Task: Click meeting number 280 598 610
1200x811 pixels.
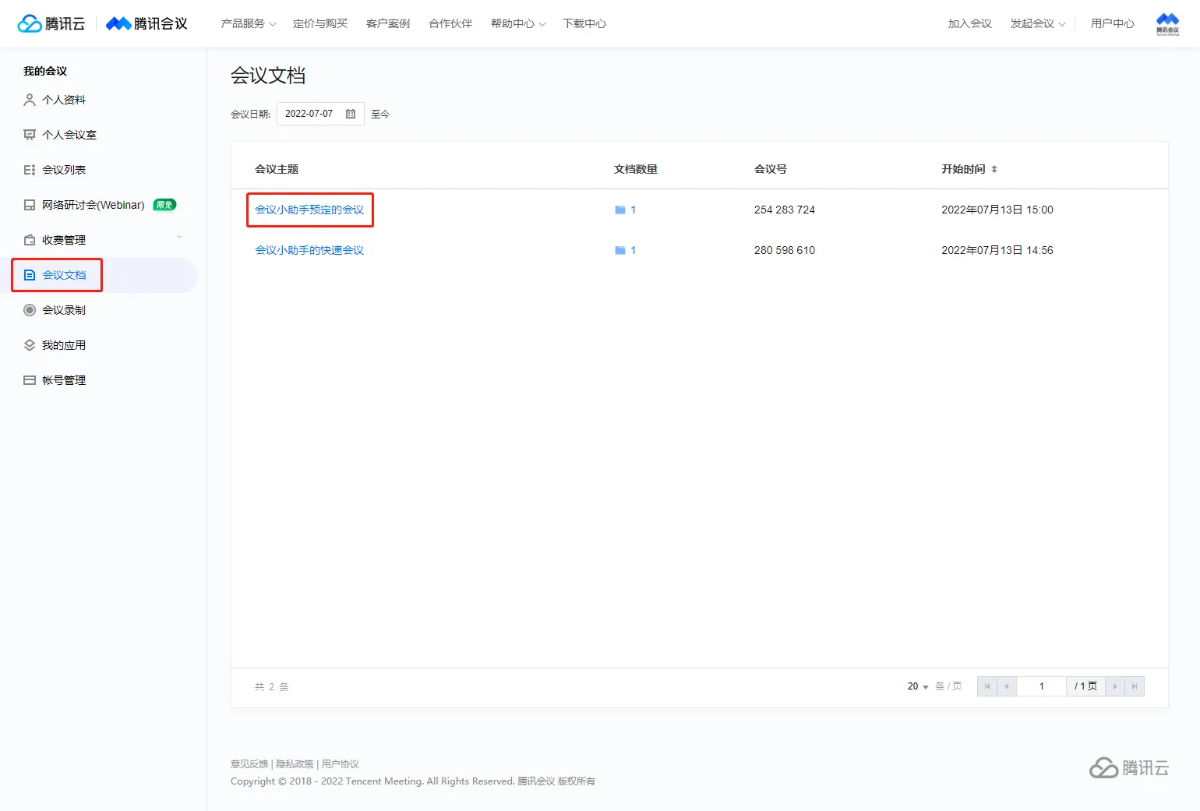Action: (x=784, y=250)
